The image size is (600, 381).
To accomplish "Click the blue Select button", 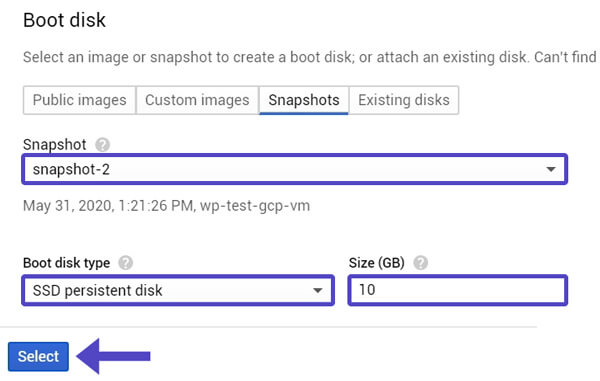I will tap(38, 357).
